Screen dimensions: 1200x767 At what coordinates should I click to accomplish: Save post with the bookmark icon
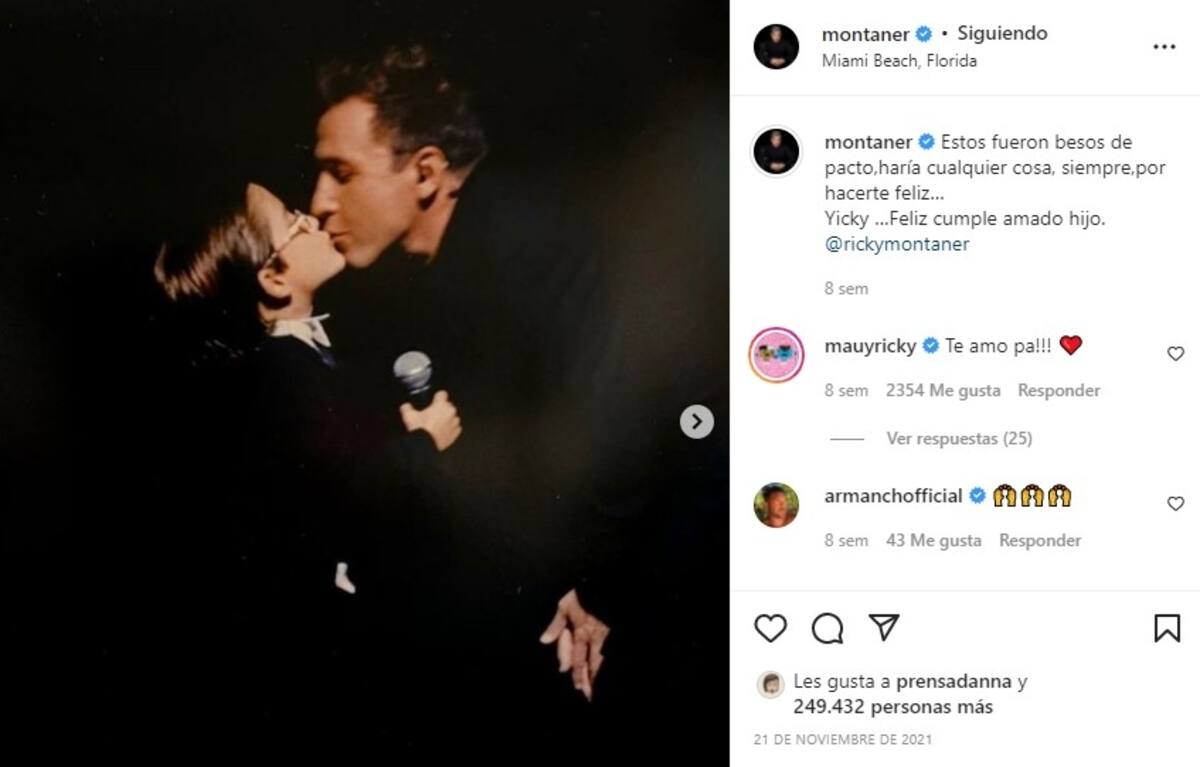(1166, 628)
